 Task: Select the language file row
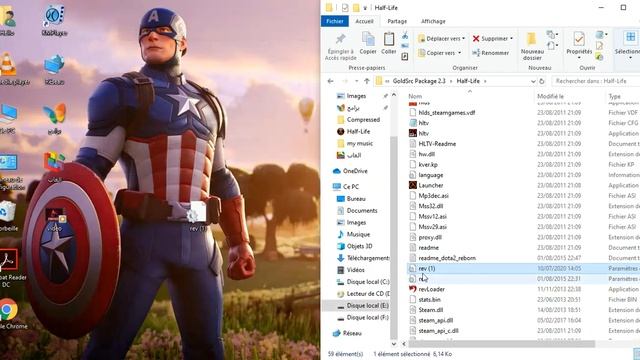pyautogui.click(x=523, y=175)
